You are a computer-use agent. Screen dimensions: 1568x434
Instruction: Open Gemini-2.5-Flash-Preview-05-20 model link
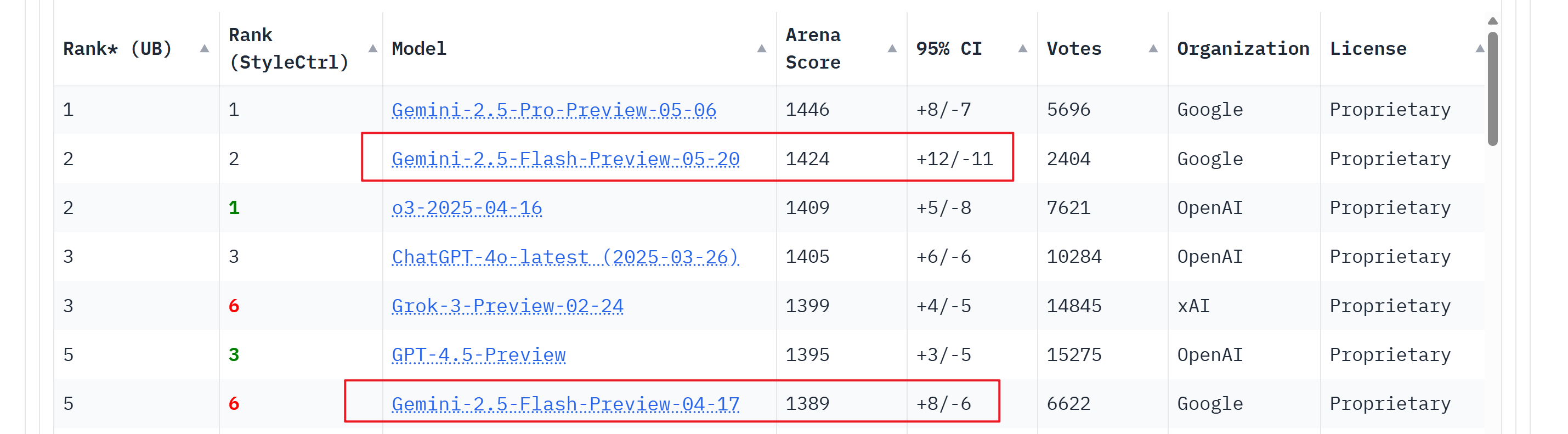(x=565, y=159)
